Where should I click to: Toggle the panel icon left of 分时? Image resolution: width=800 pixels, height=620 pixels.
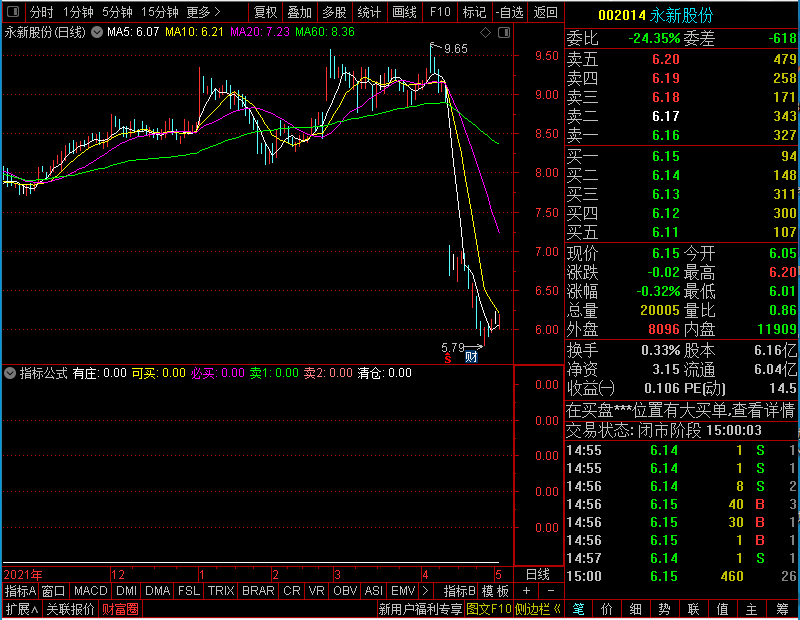[x=13, y=11]
